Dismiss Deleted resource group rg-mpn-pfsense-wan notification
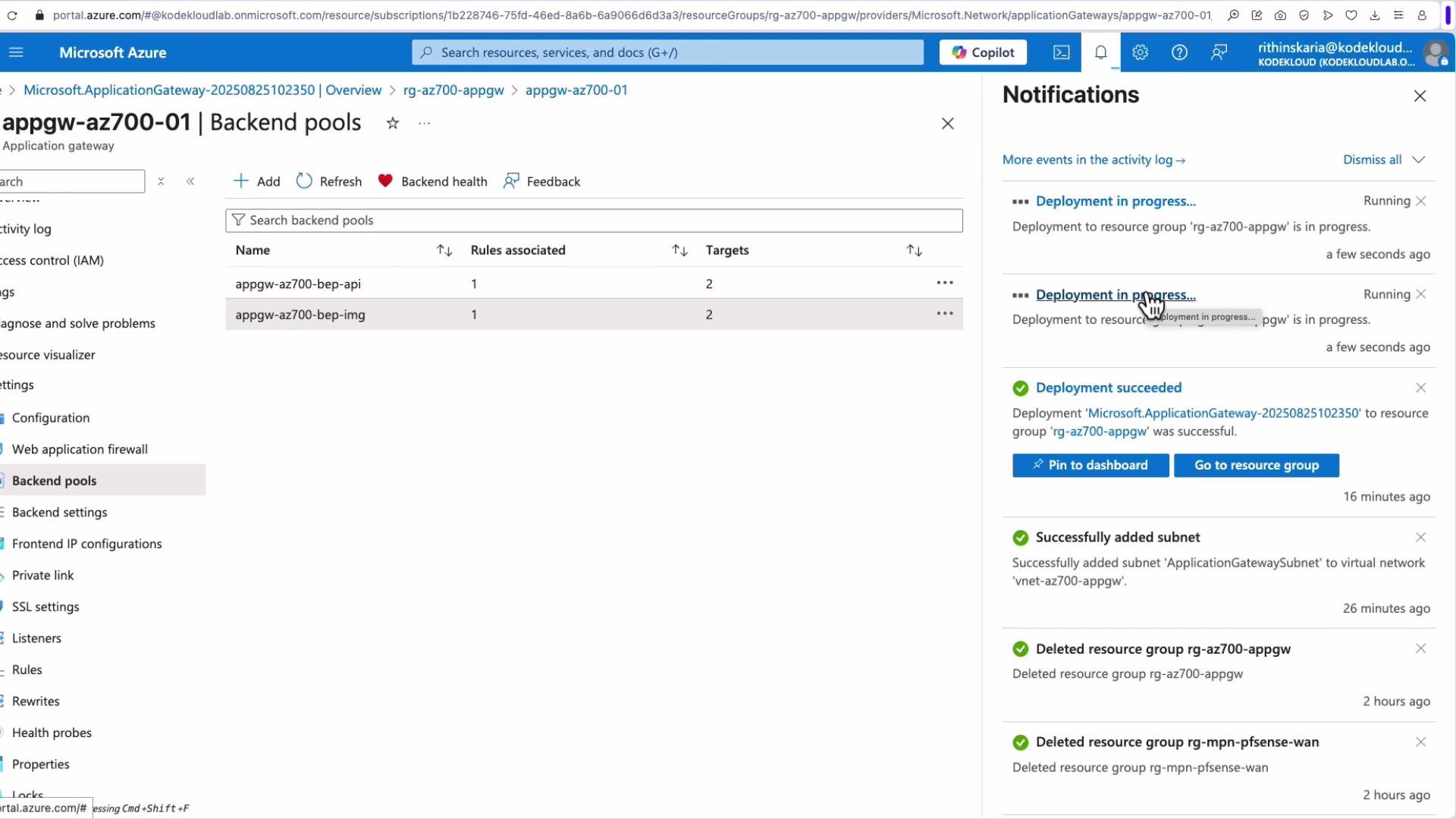1456x819 pixels. click(x=1421, y=742)
